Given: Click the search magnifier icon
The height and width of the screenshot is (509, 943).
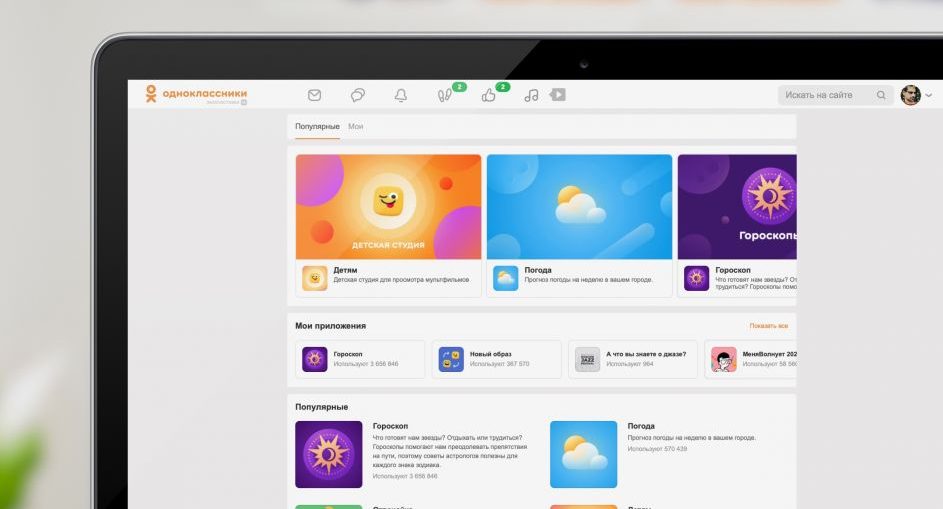Looking at the screenshot, I should (x=881, y=95).
